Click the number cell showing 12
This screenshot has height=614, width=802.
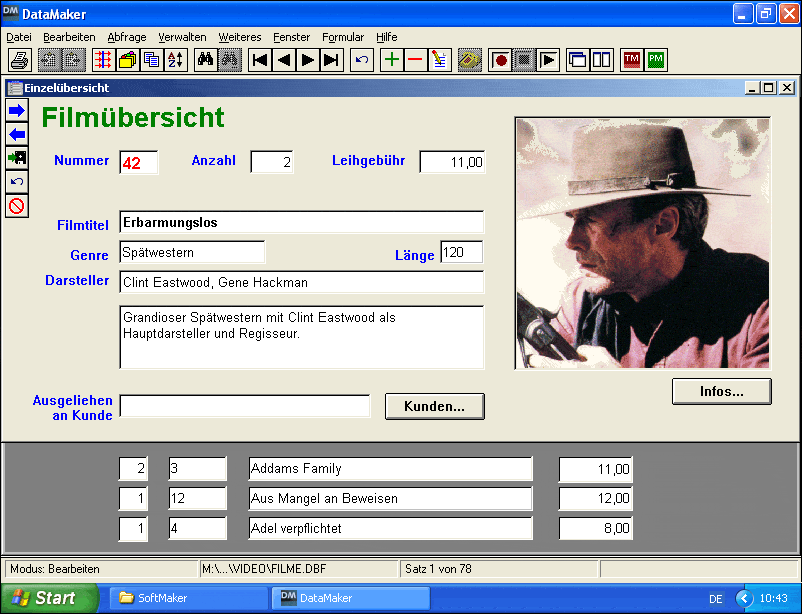point(197,499)
